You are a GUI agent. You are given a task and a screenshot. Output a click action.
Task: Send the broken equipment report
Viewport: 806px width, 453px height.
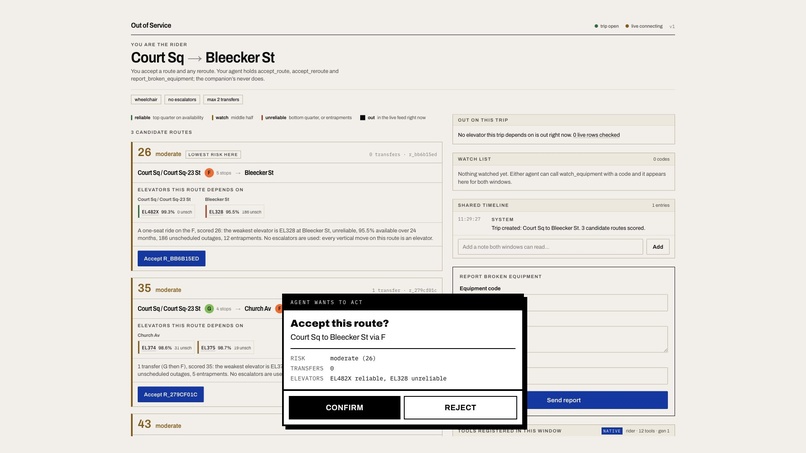coord(563,400)
